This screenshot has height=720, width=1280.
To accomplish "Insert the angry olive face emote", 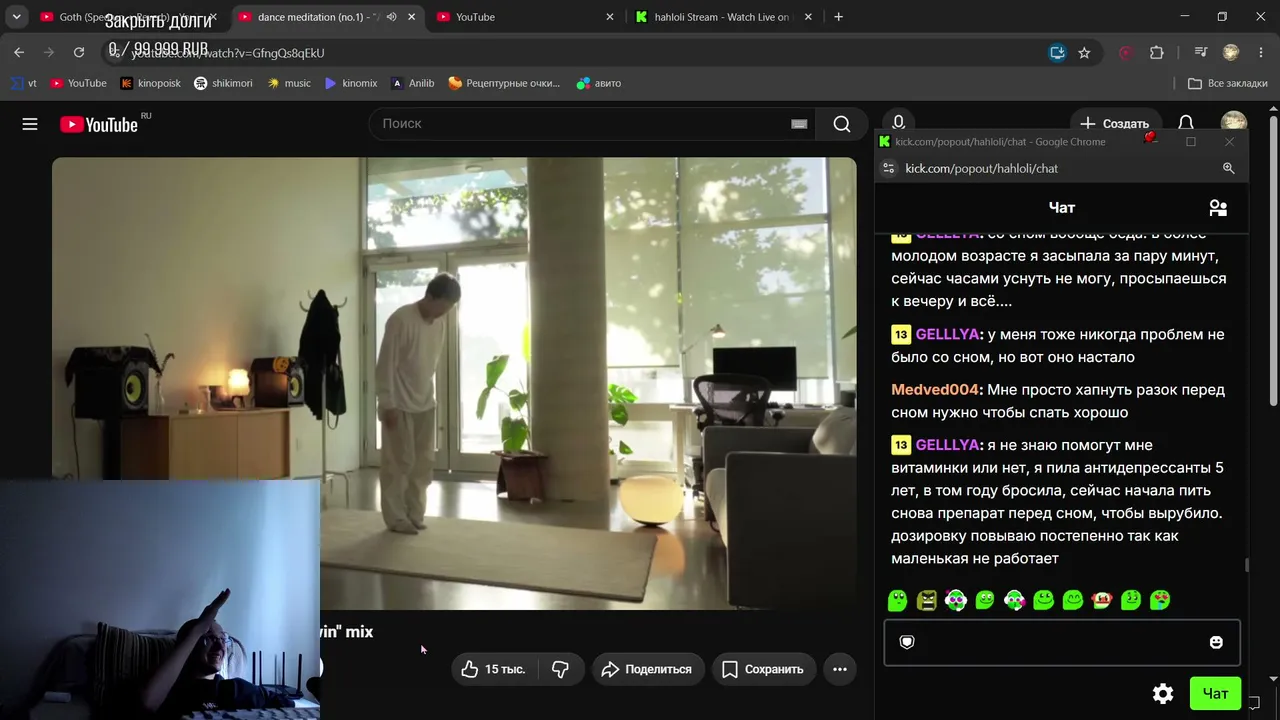I will (x=927, y=600).
